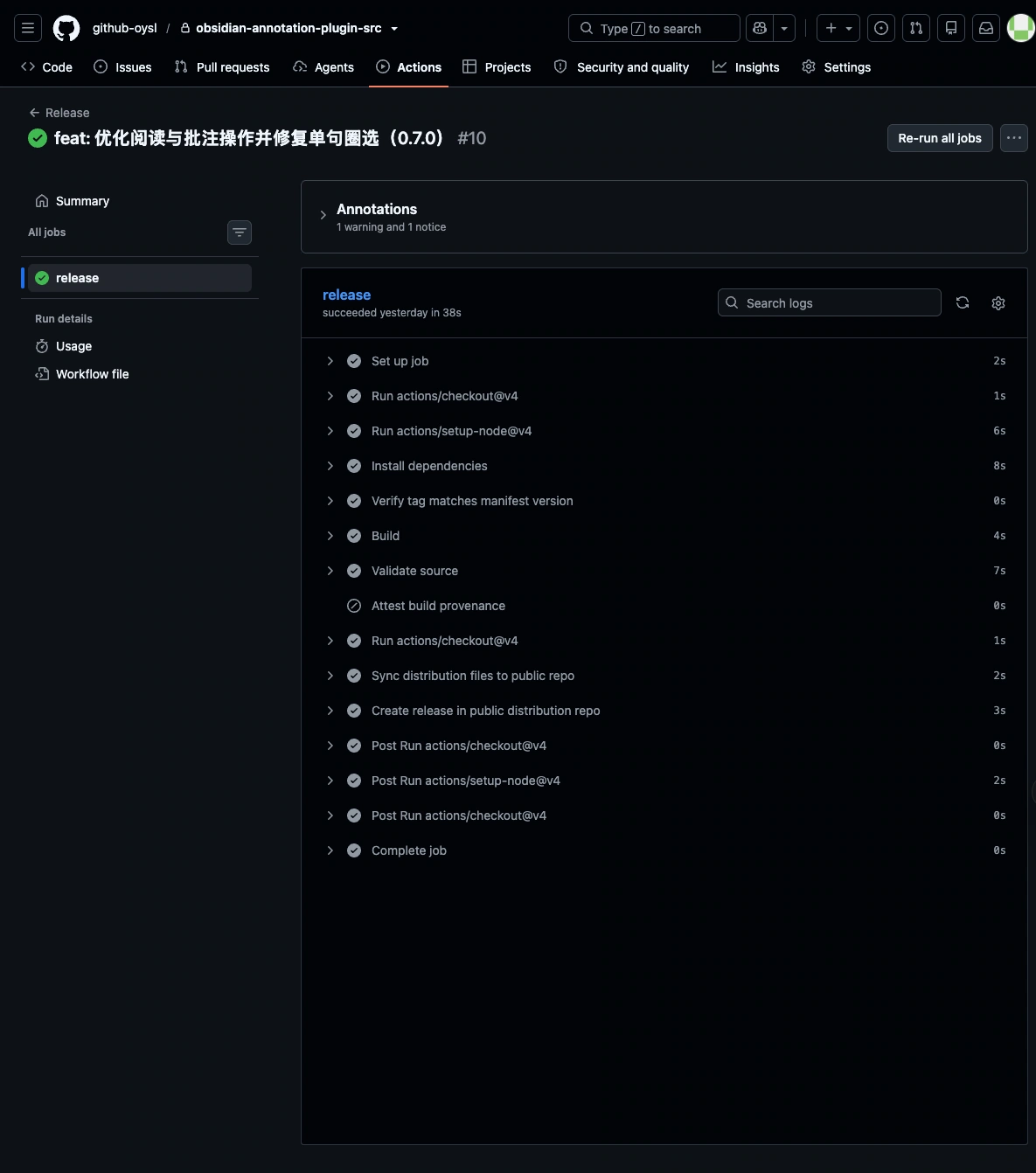1036x1173 pixels.
Task: Open the Pull requests icon in the top bar
Action: (916, 28)
